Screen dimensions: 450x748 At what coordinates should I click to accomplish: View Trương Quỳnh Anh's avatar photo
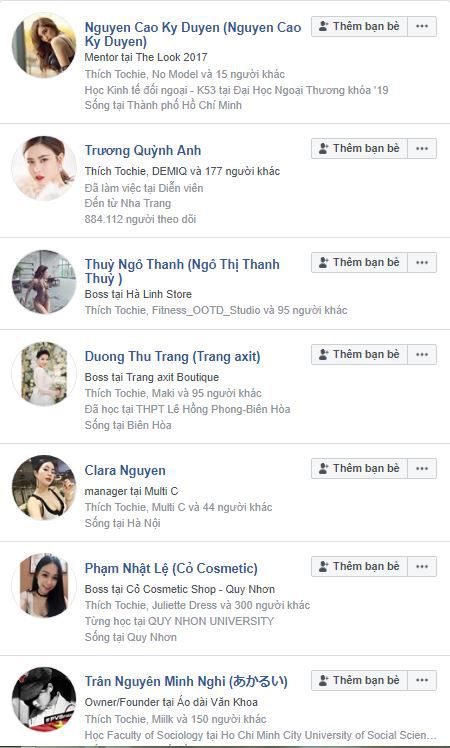(44, 168)
